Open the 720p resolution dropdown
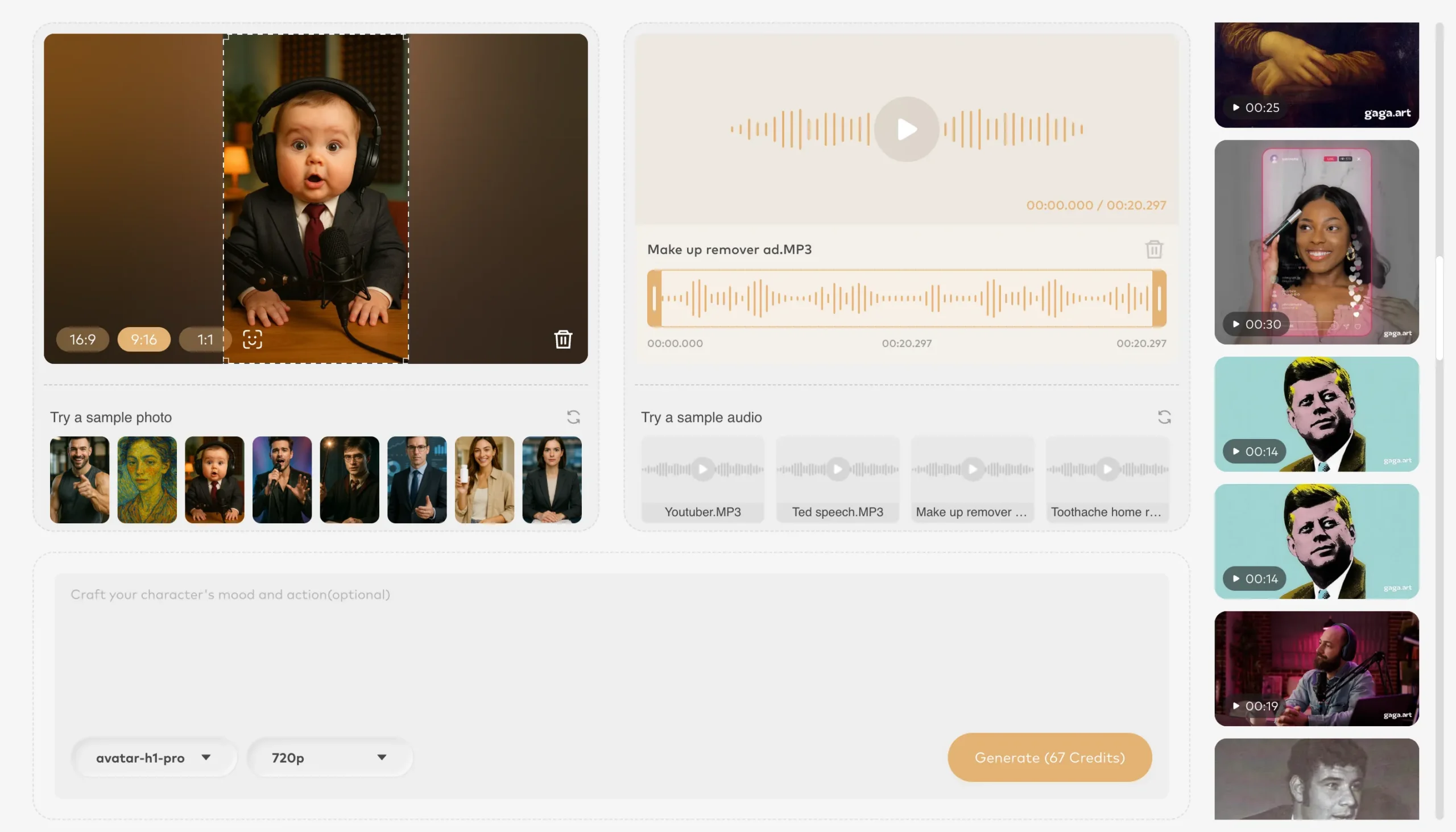This screenshot has height=832, width=1456. coord(330,757)
